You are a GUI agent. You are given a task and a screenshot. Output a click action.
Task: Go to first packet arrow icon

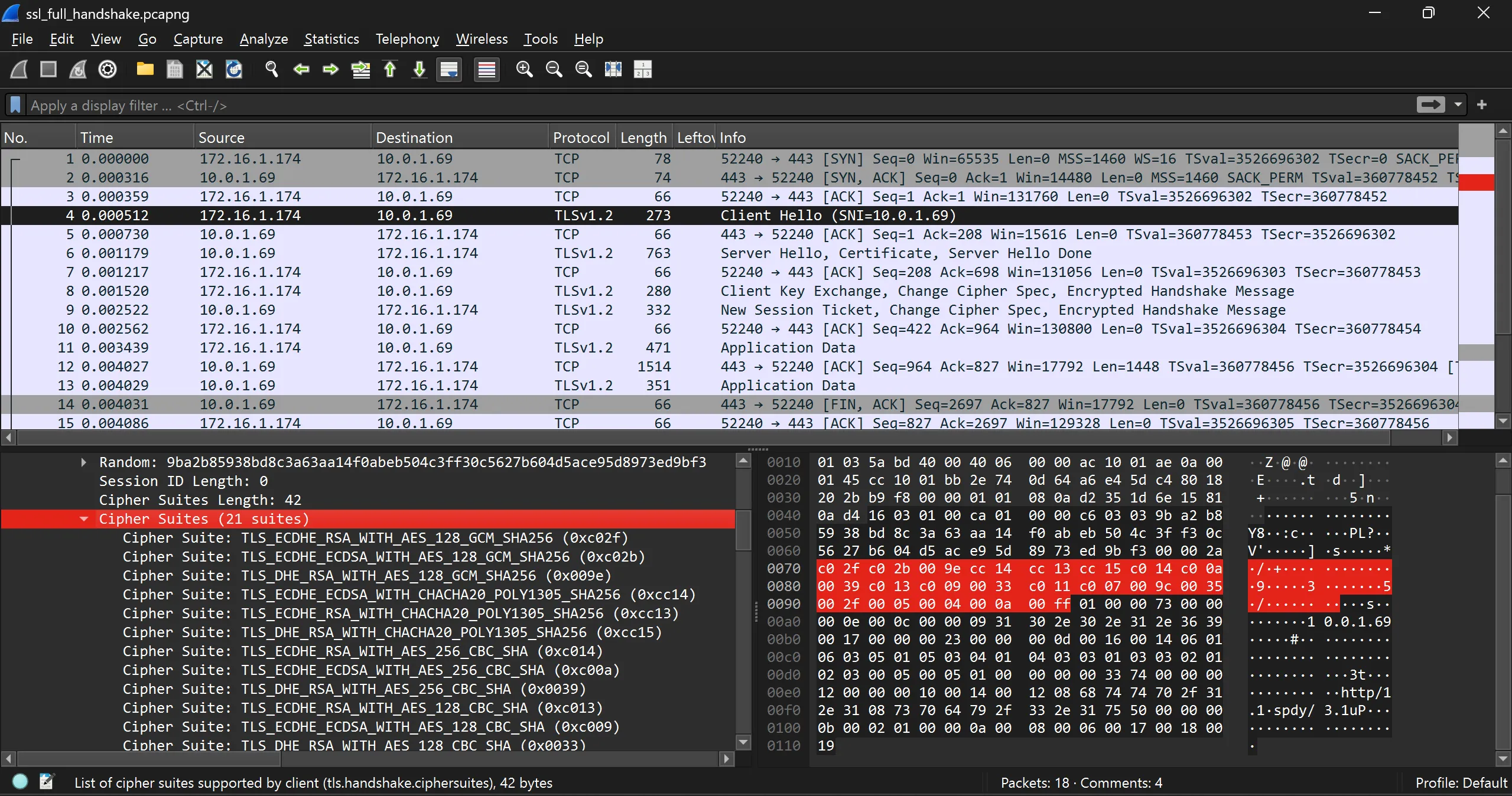(390, 70)
